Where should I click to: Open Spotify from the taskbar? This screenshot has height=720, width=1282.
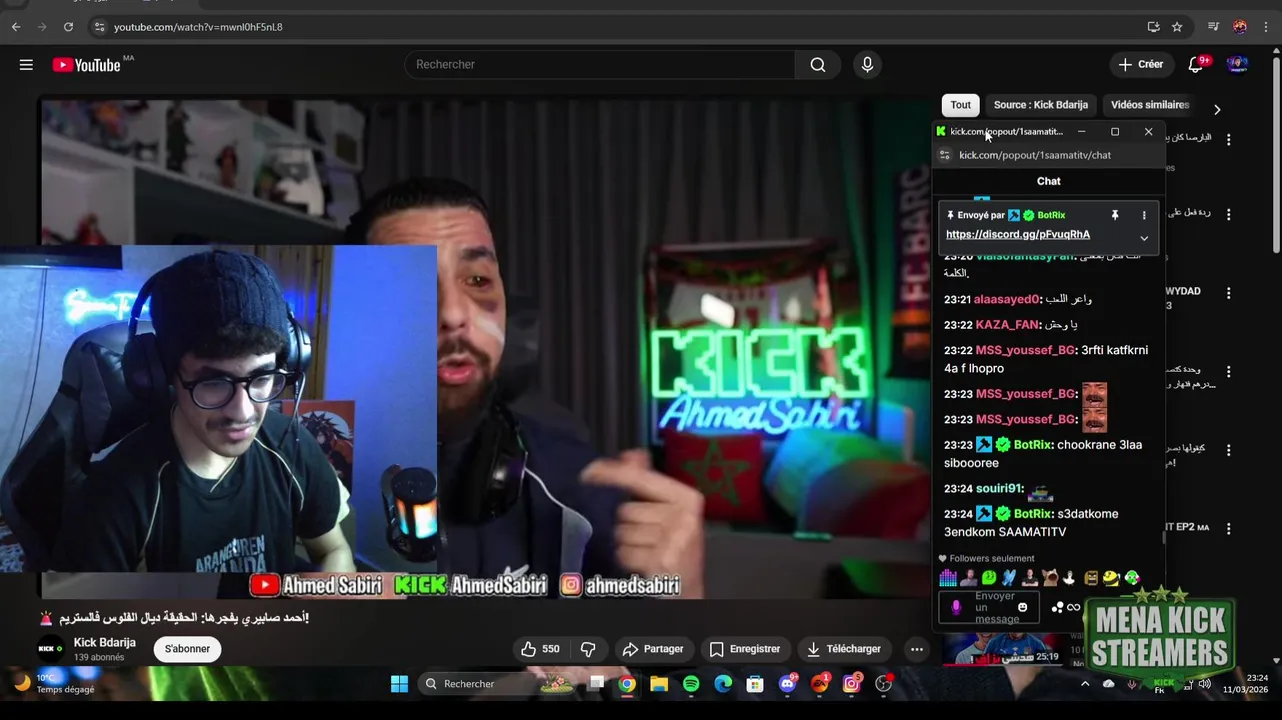pos(691,684)
